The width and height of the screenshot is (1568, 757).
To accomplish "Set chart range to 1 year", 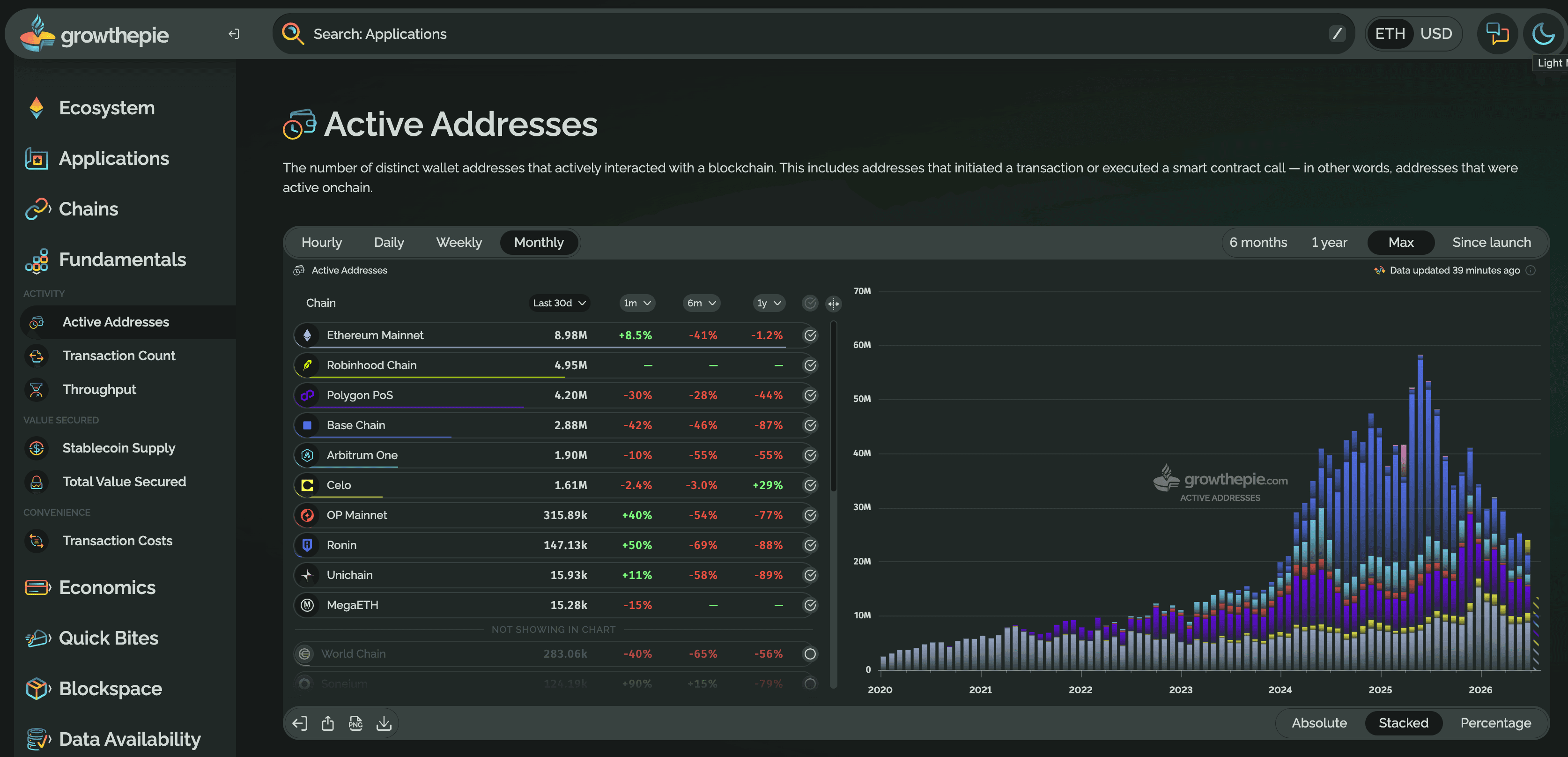I will pyautogui.click(x=1330, y=242).
